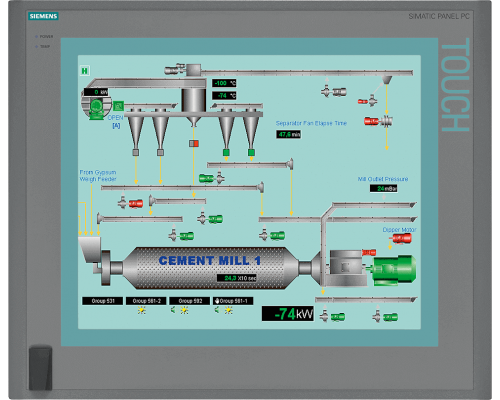Screen dimensions: 500x400
Task: Open the Group 531 button
Action: pyautogui.click(x=102, y=301)
